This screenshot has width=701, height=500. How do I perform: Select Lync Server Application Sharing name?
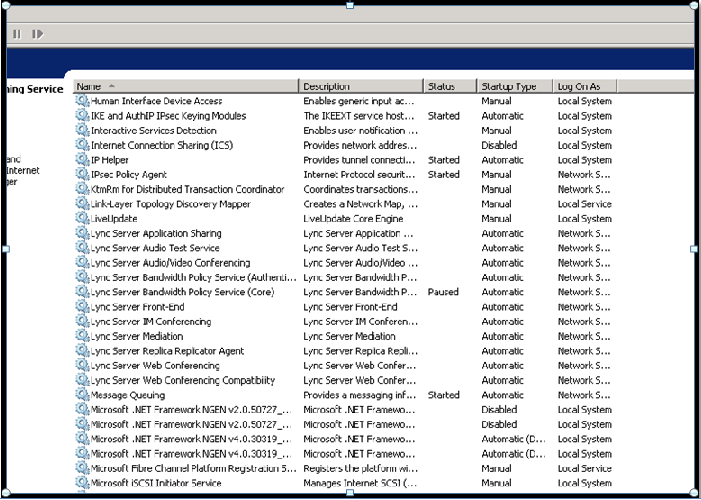(x=156, y=233)
